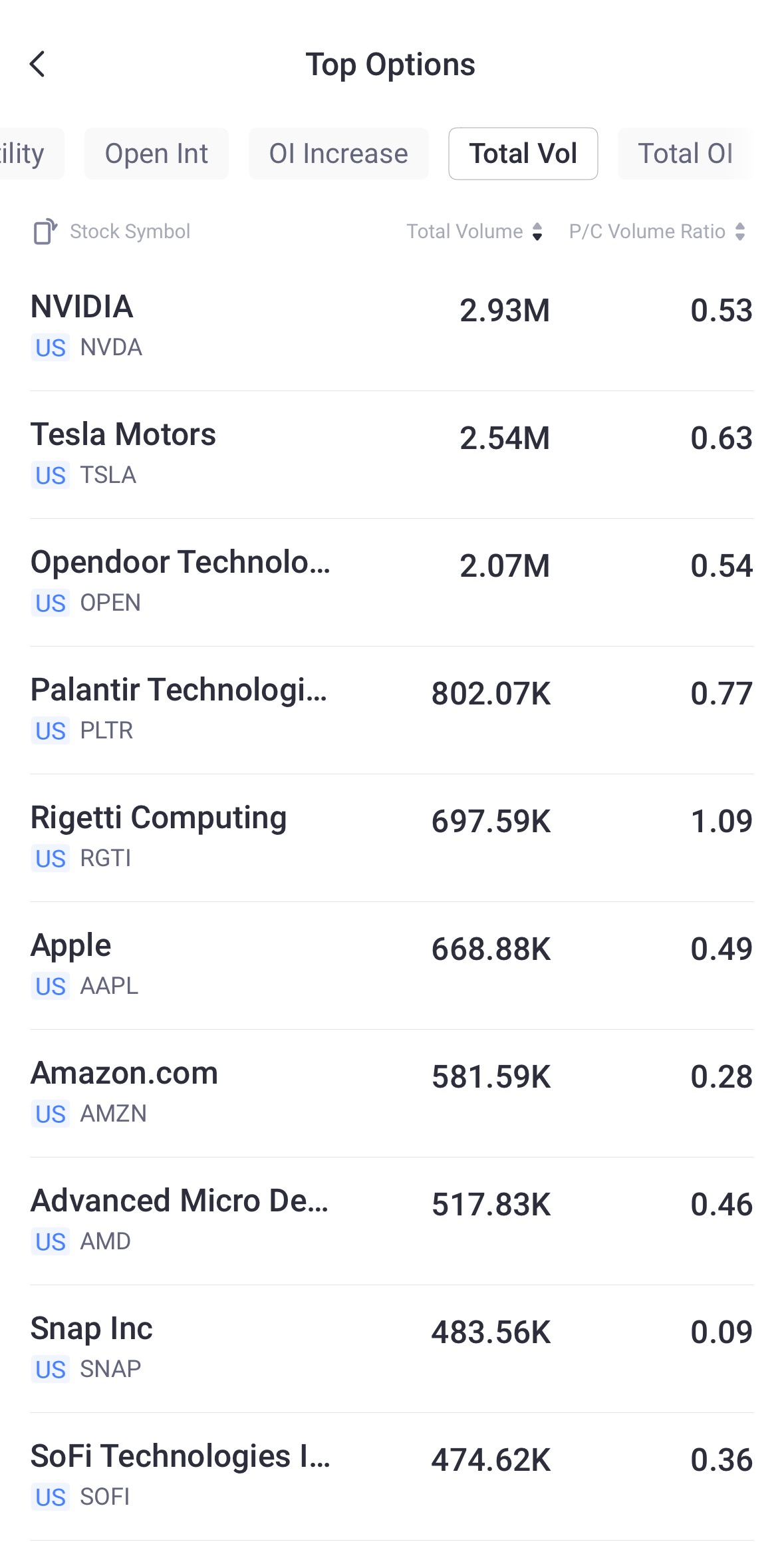Switch to the OI Increase tab

(338, 154)
